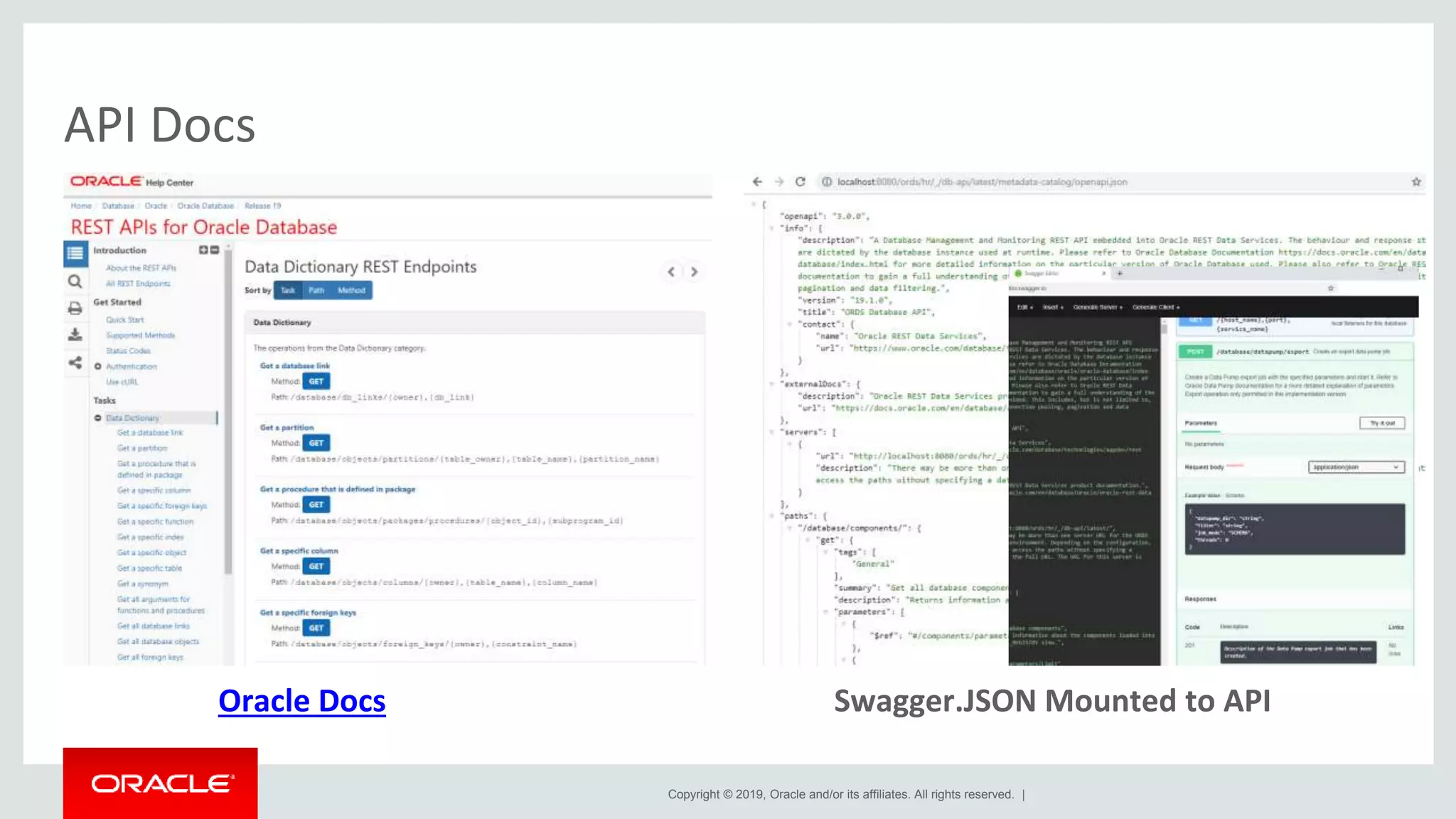Click the expand-all plus icon beside Introduction
This screenshot has height=819, width=1456.
tap(203, 250)
